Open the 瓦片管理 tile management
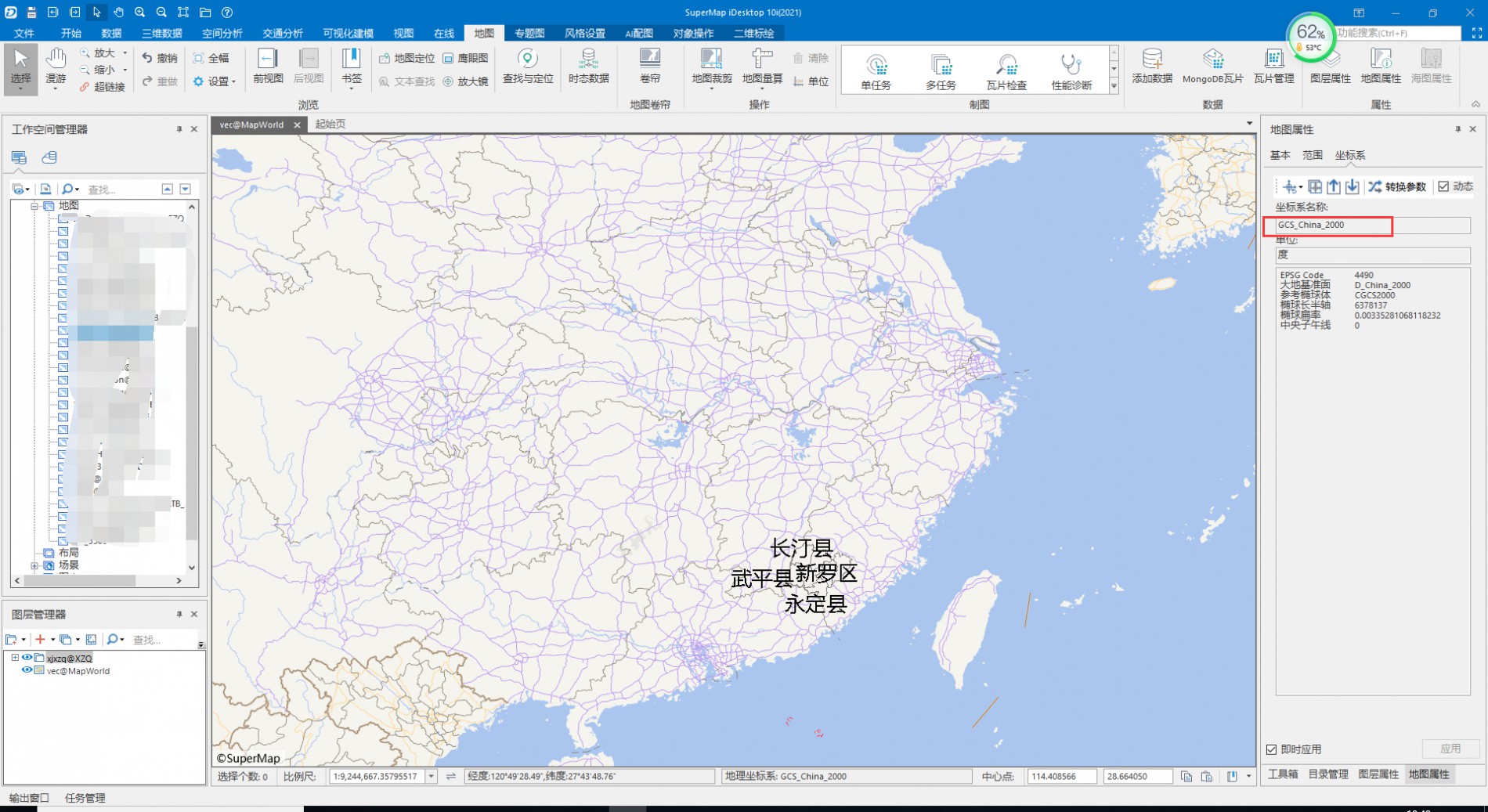This screenshot has height=812, width=1488. [x=1274, y=67]
